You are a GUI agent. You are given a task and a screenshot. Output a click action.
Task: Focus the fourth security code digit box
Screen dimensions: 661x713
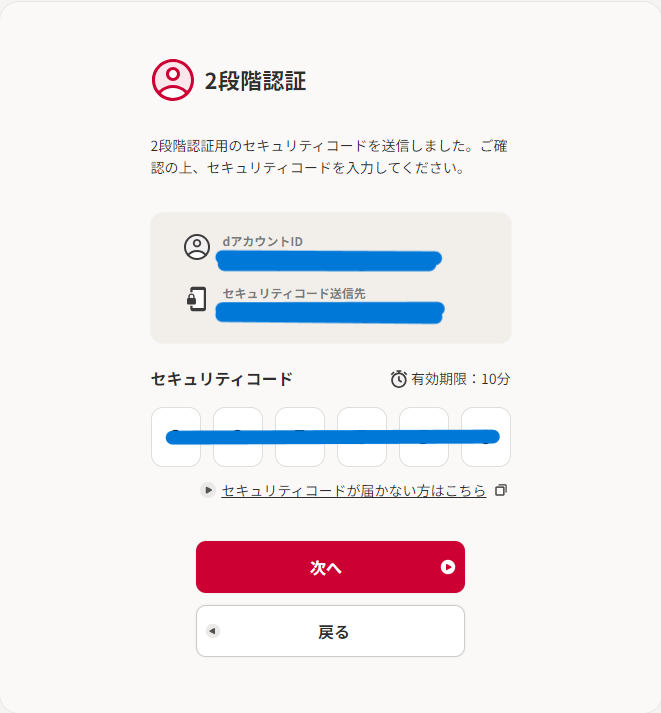pyautogui.click(x=362, y=437)
